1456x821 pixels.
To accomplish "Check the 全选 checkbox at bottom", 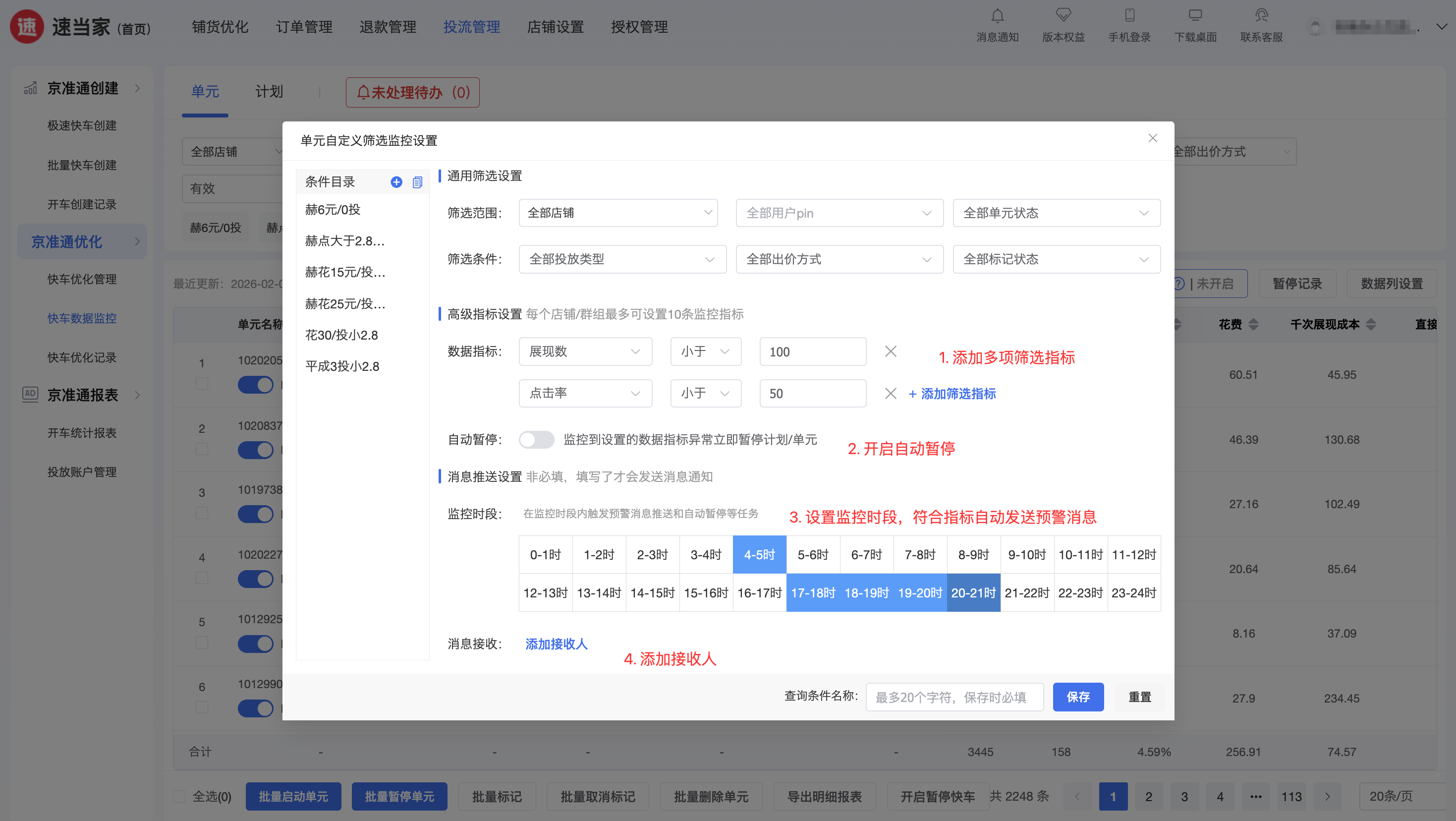I will pyautogui.click(x=180, y=796).
